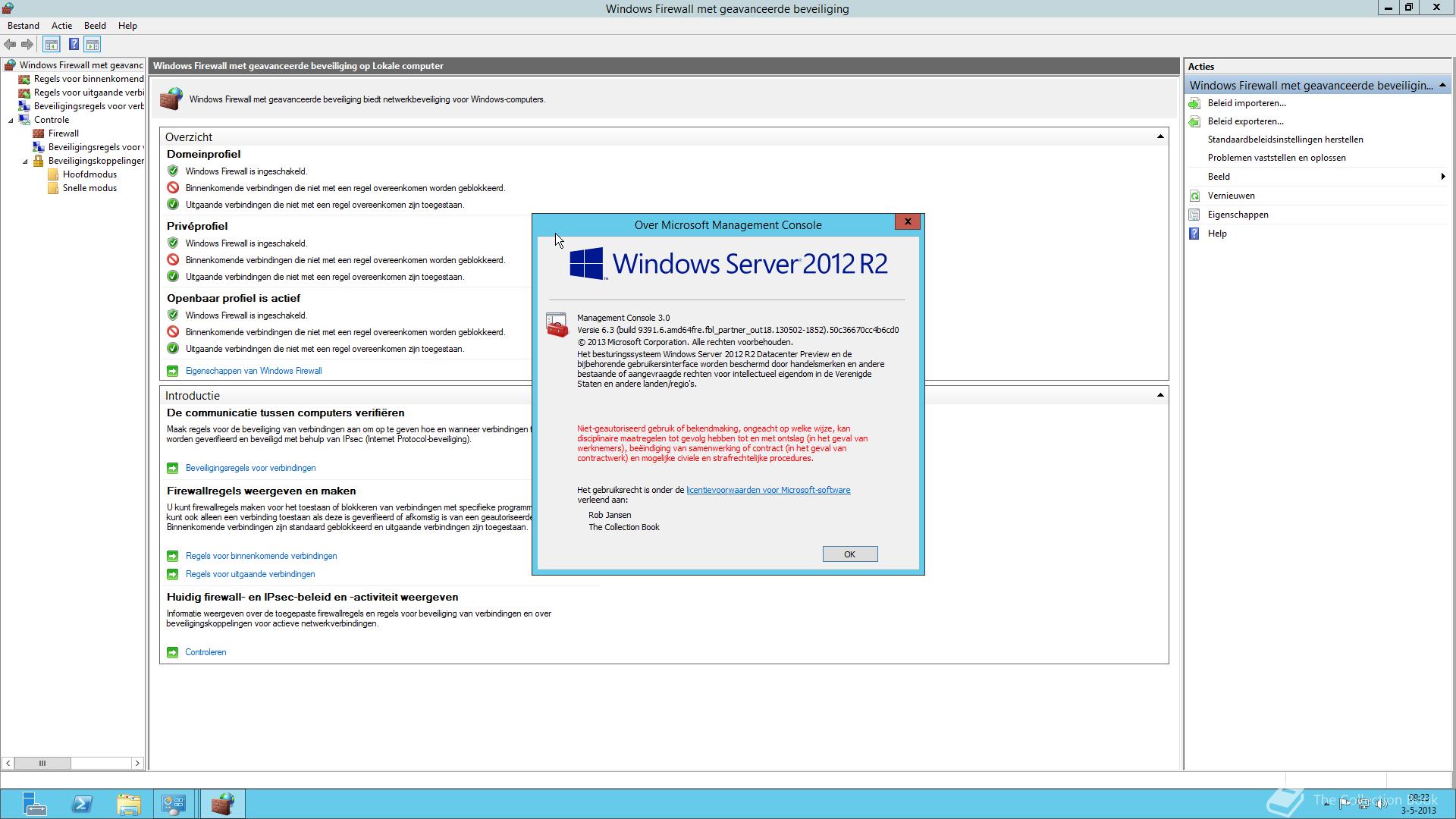Screen dimensions: 1456x819
Task: Click the blue Help toolbar icon
Action: [x=74, y=45]
